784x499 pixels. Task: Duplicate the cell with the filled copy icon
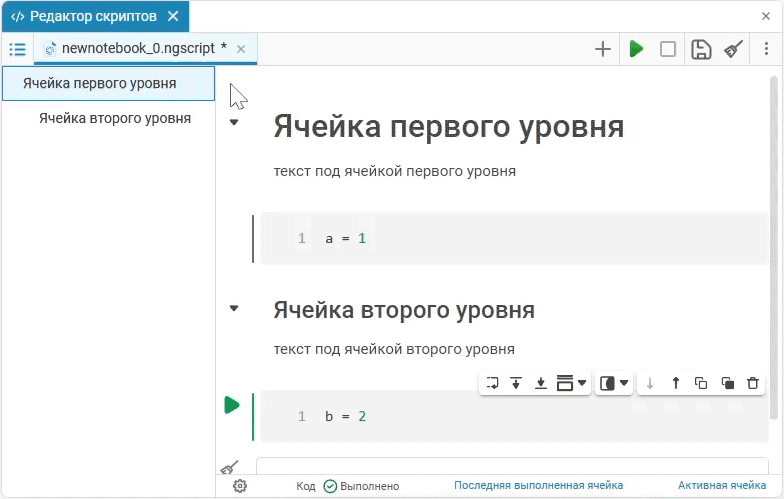tap(728, 384)
